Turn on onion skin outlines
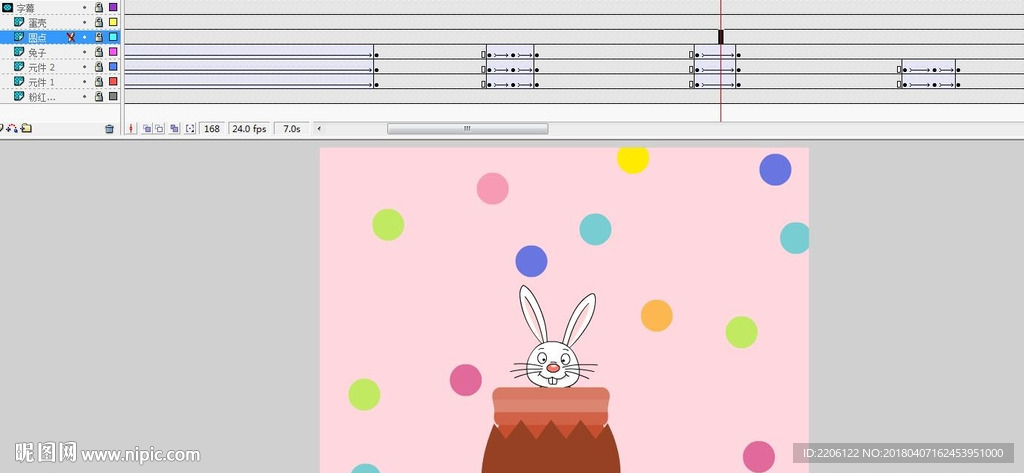 click(159, 129)
